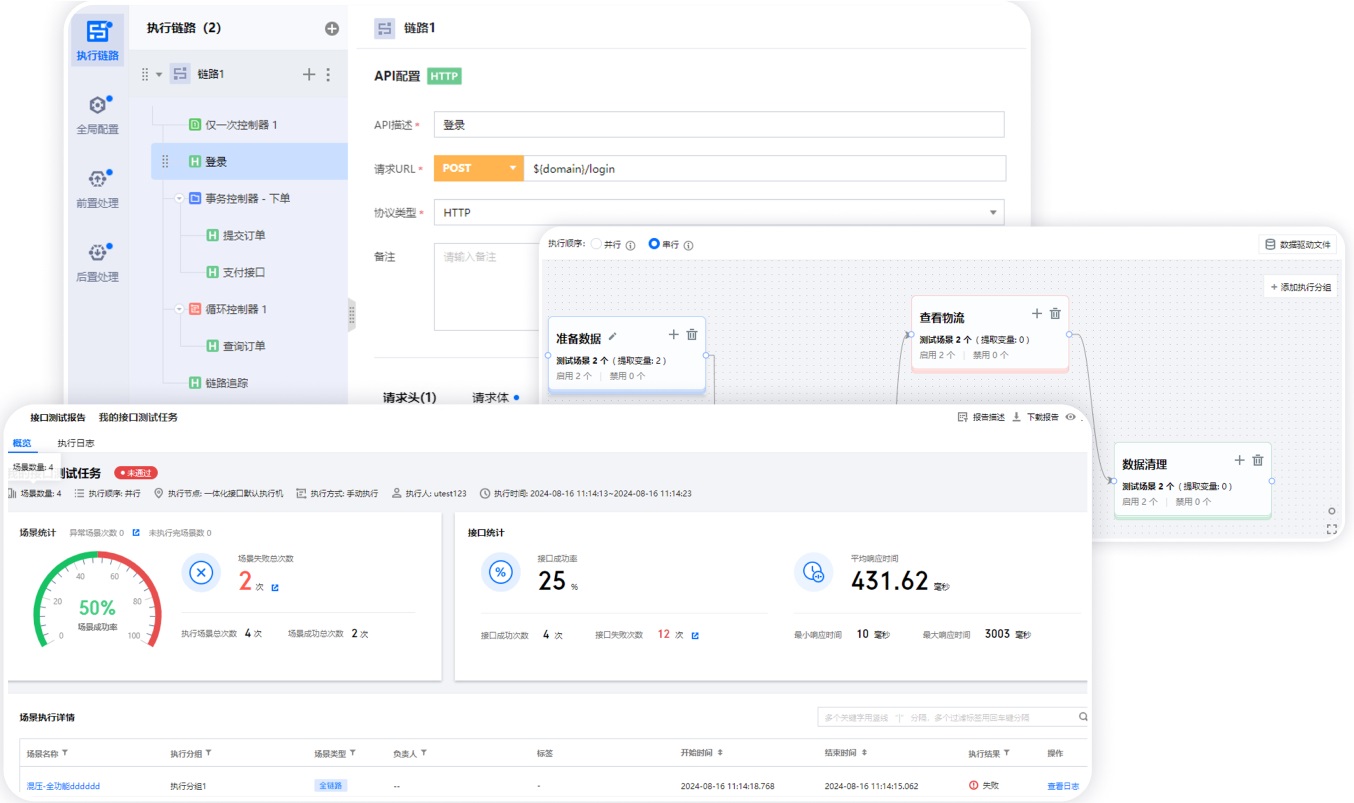Filter the 负责人 column
The height and width of the screenshot is (803, 1354).
point(424,753)
